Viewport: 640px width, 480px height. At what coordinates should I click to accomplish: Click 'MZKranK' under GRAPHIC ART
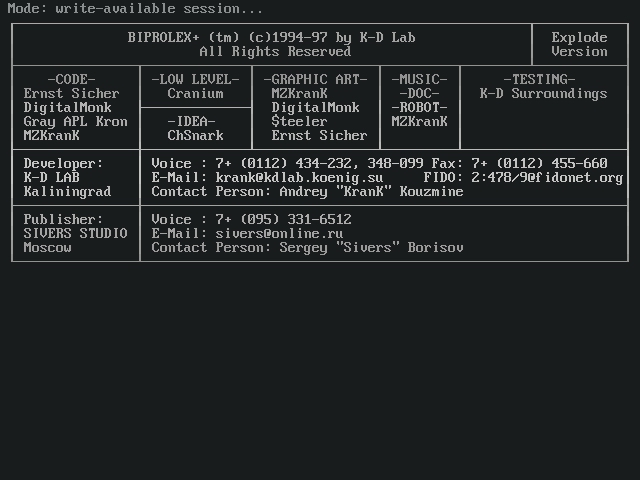[299, 93]
